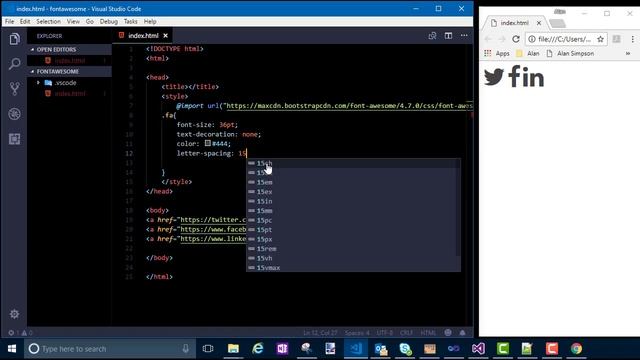Choose the 15ch suggestion
This screenshot has height=360, width=640.
click(x=353, y=163)
